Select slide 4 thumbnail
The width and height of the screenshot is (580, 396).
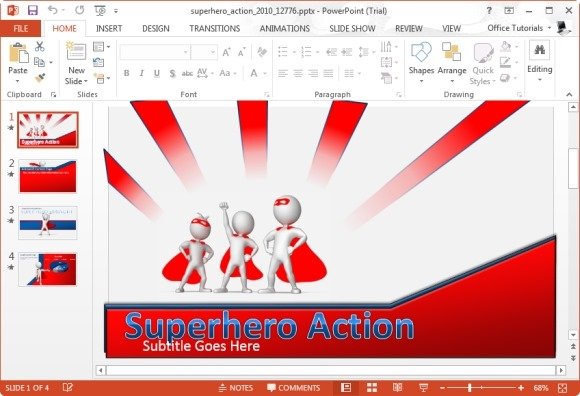(48, 269)
